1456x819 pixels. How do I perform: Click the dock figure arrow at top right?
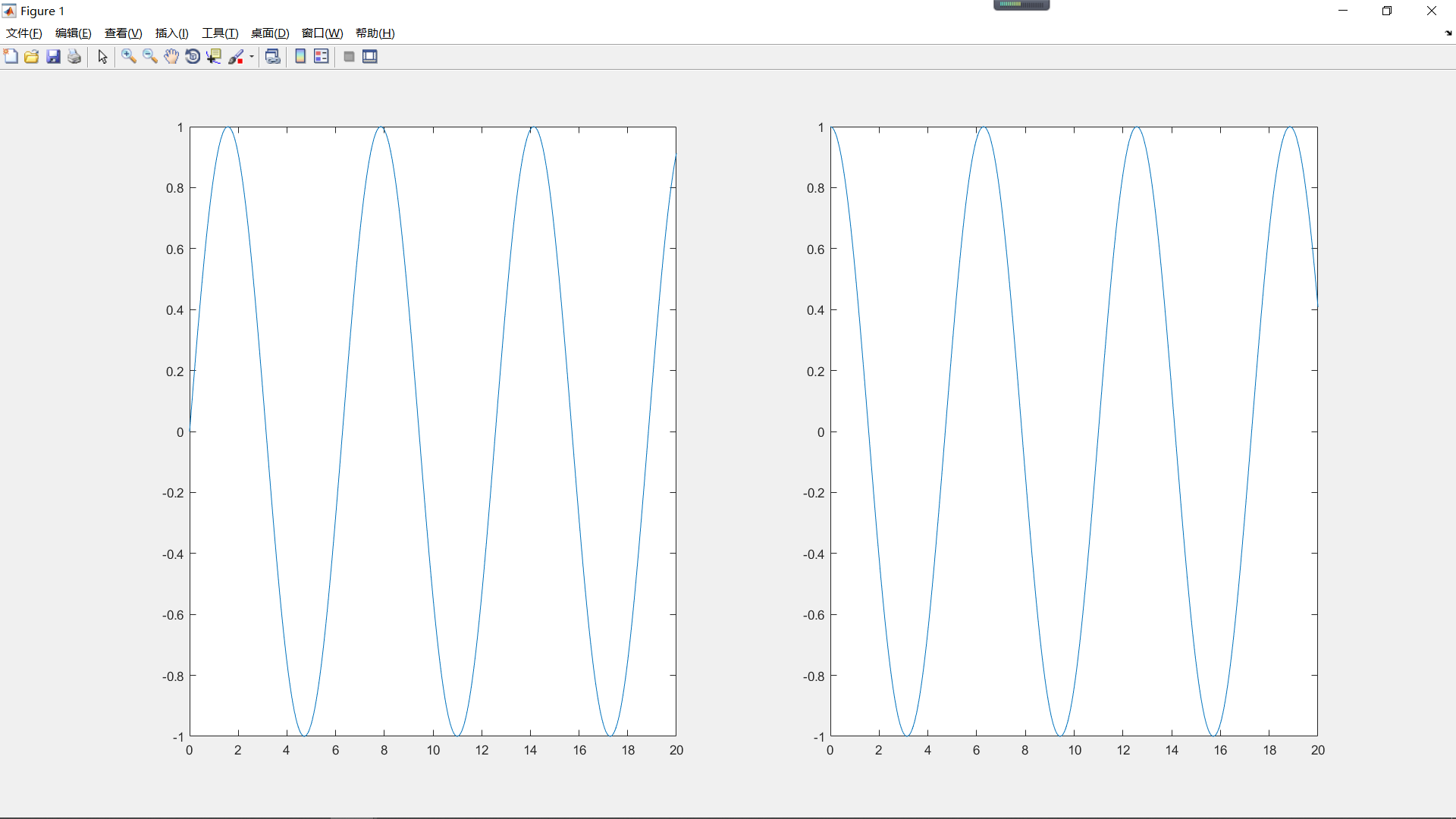pos(1448,33)
